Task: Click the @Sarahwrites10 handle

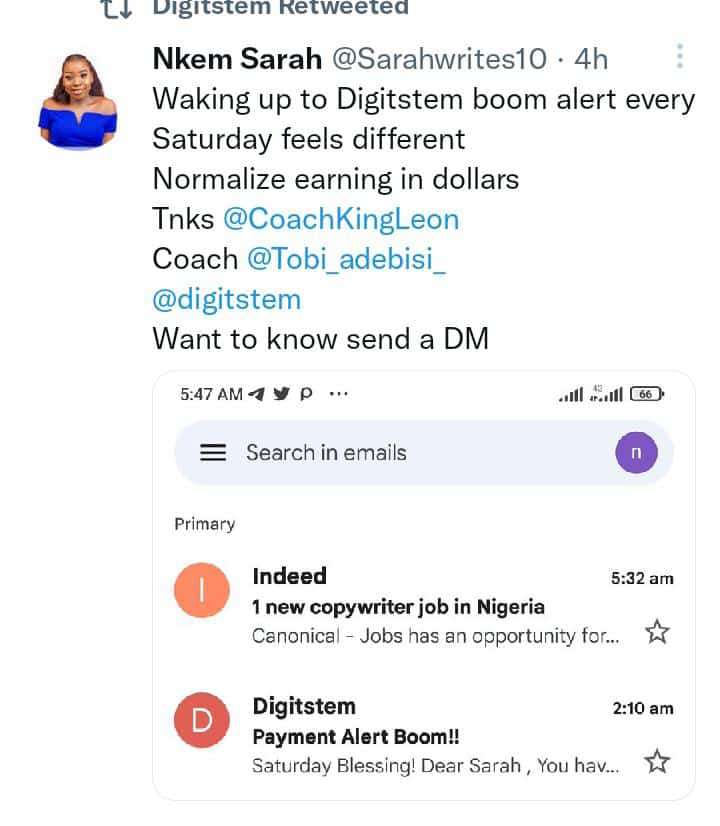Action: (x=439, y=58)
